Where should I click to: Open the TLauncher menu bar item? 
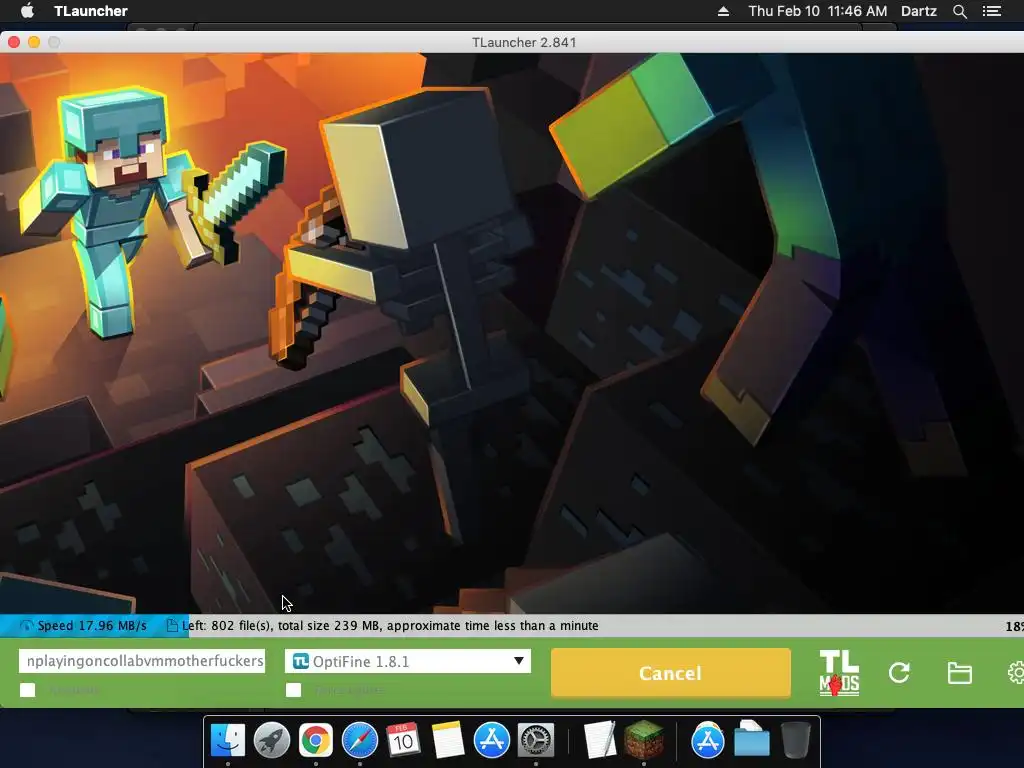point(91,11)
